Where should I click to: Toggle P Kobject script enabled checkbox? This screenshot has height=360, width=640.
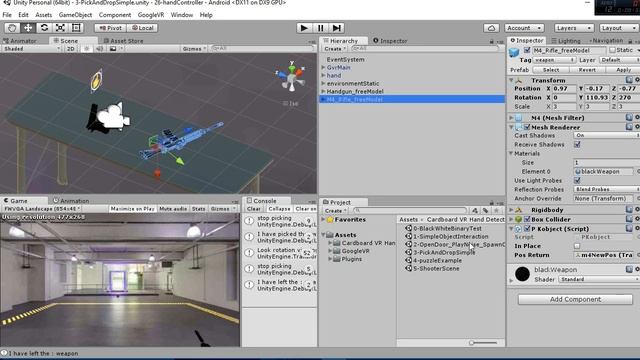[527, 229]
